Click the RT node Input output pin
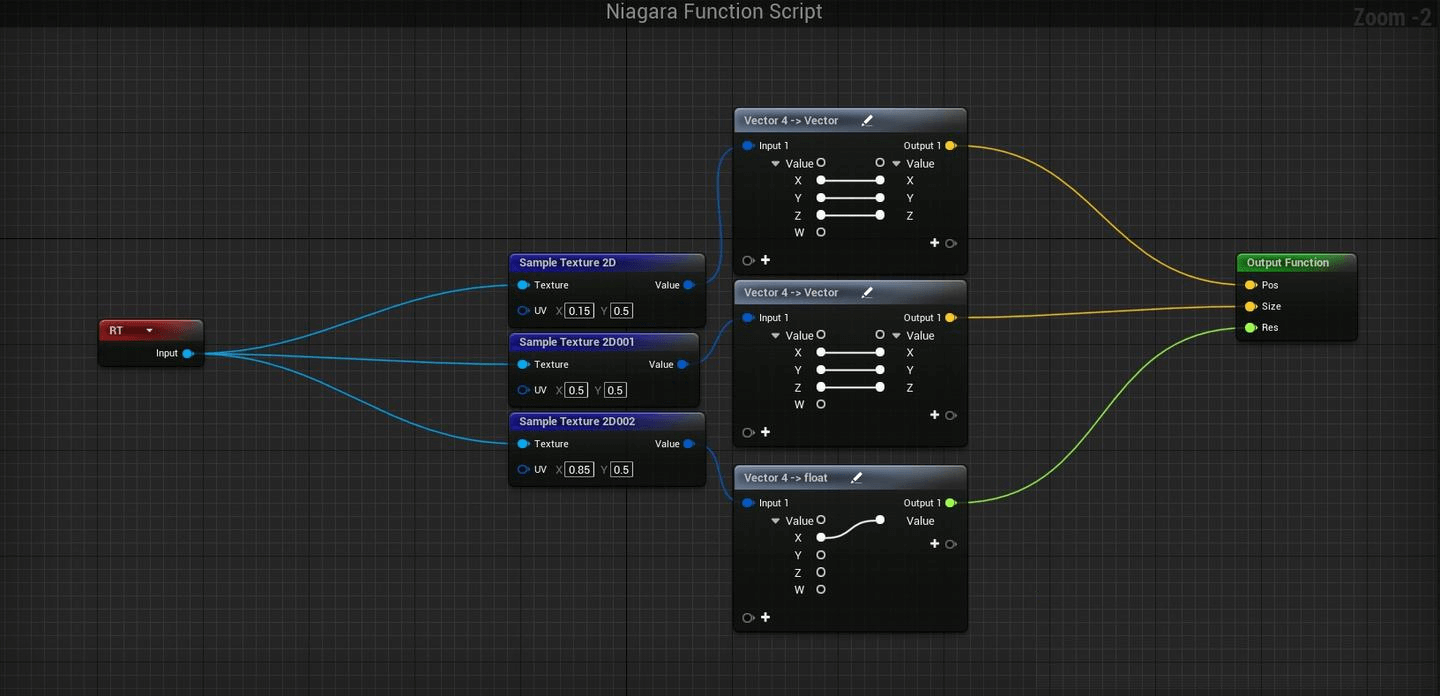Screen dimensions: 1440x696 coord(188,353)
